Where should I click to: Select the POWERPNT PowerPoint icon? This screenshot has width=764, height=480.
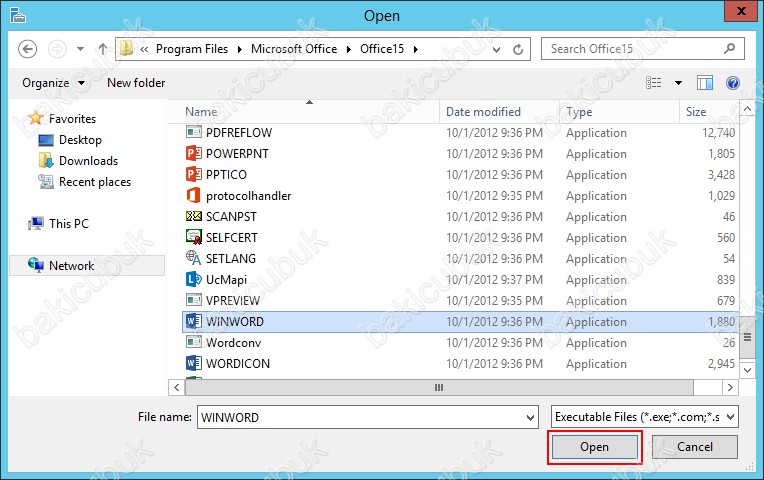tap(193, 154)
